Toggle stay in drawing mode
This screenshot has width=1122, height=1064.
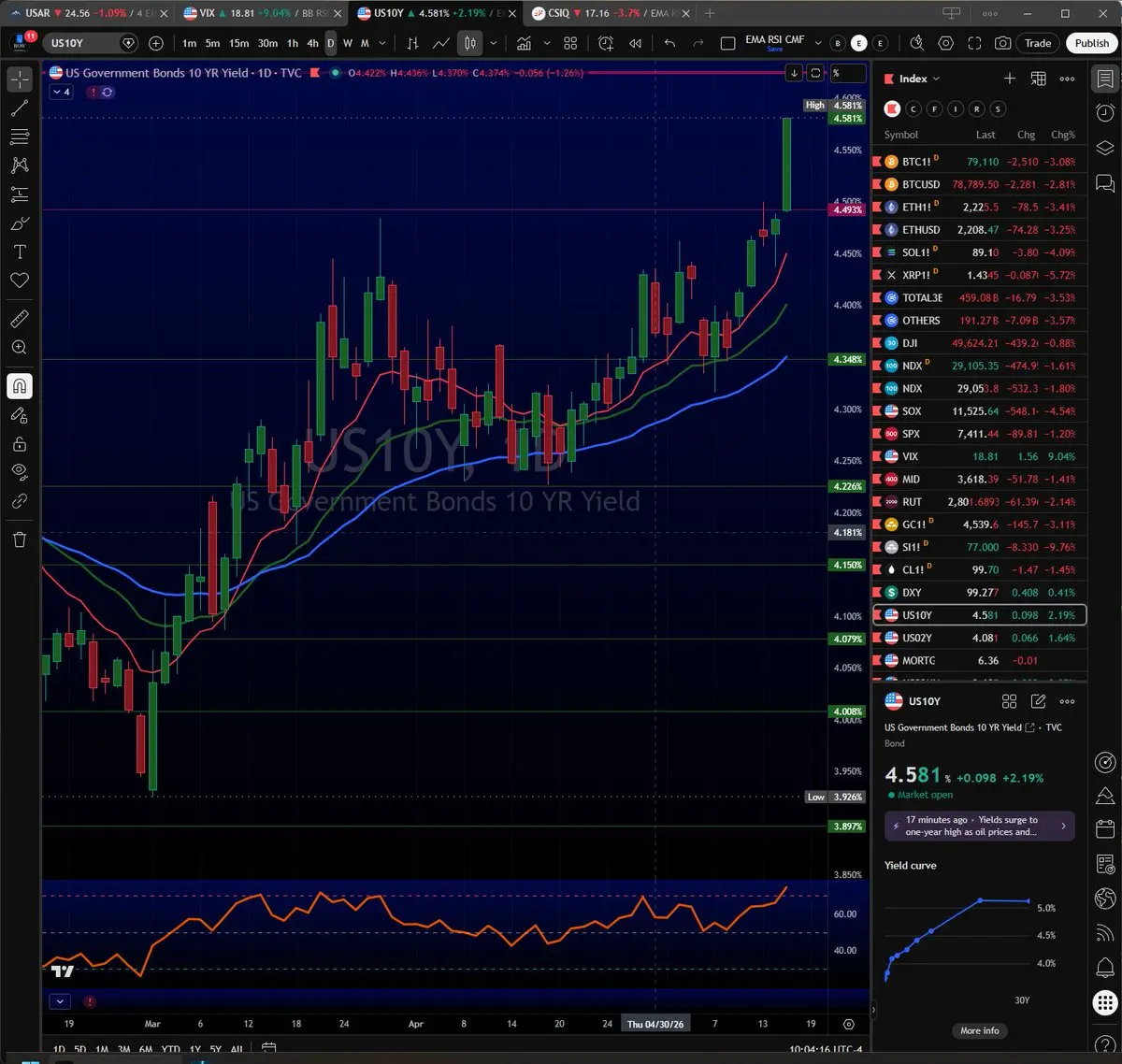pos(20,415)
